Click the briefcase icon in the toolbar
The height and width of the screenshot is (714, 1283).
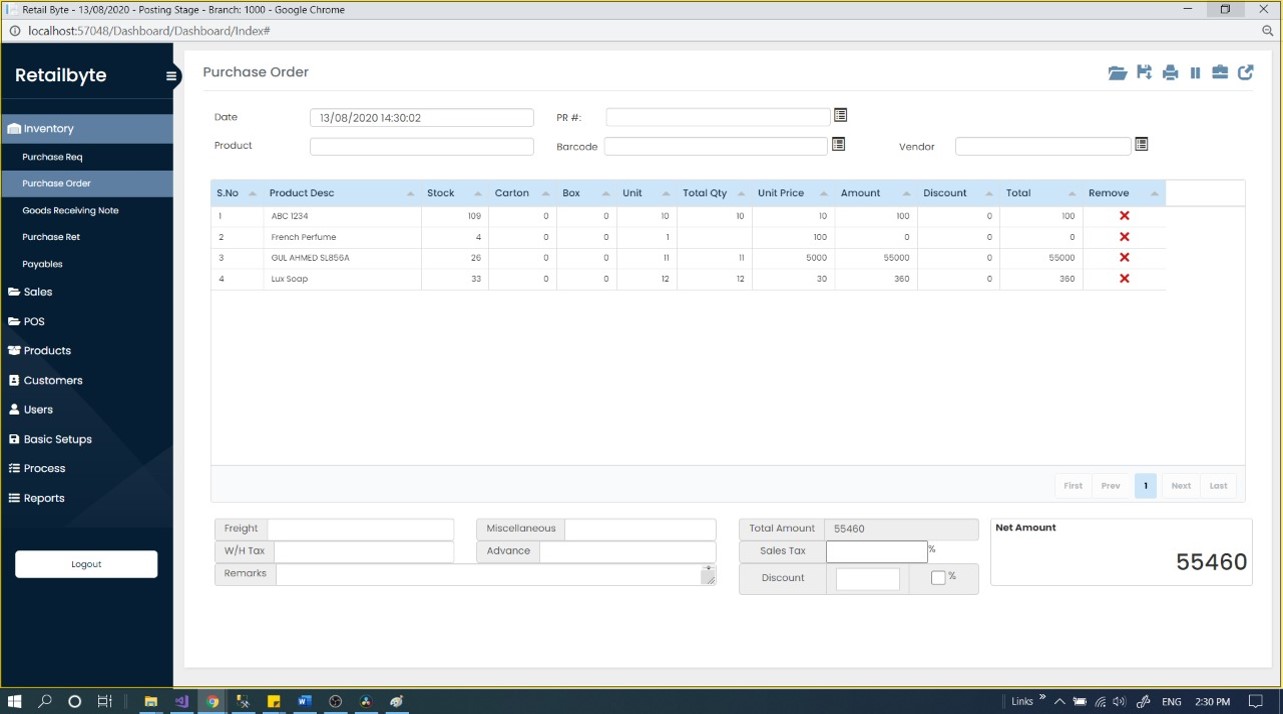1220,73
